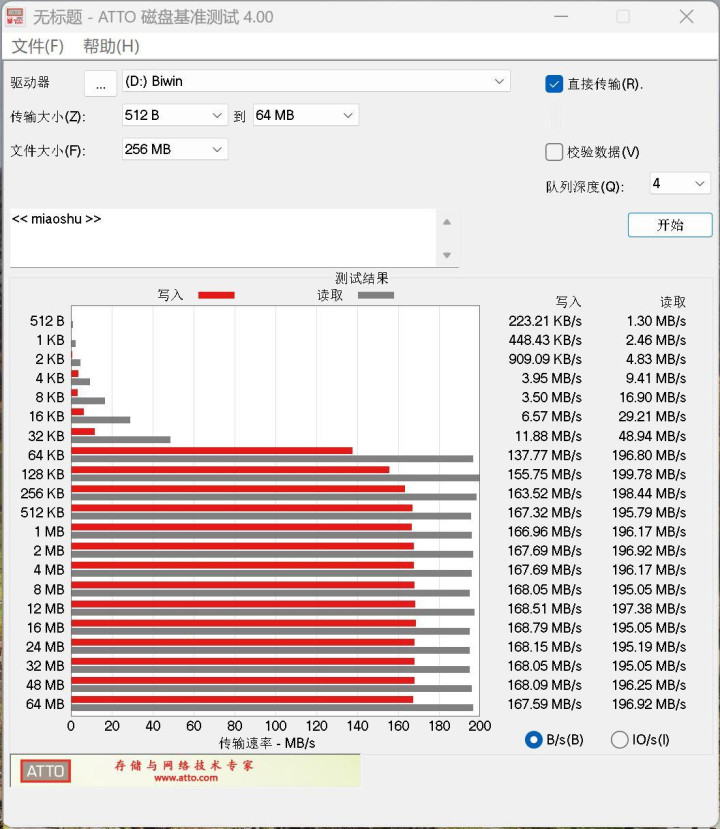Click the 168.79 MB/s write value
The height and width of the screenshot is (829, 720).
tap(544, 628)
